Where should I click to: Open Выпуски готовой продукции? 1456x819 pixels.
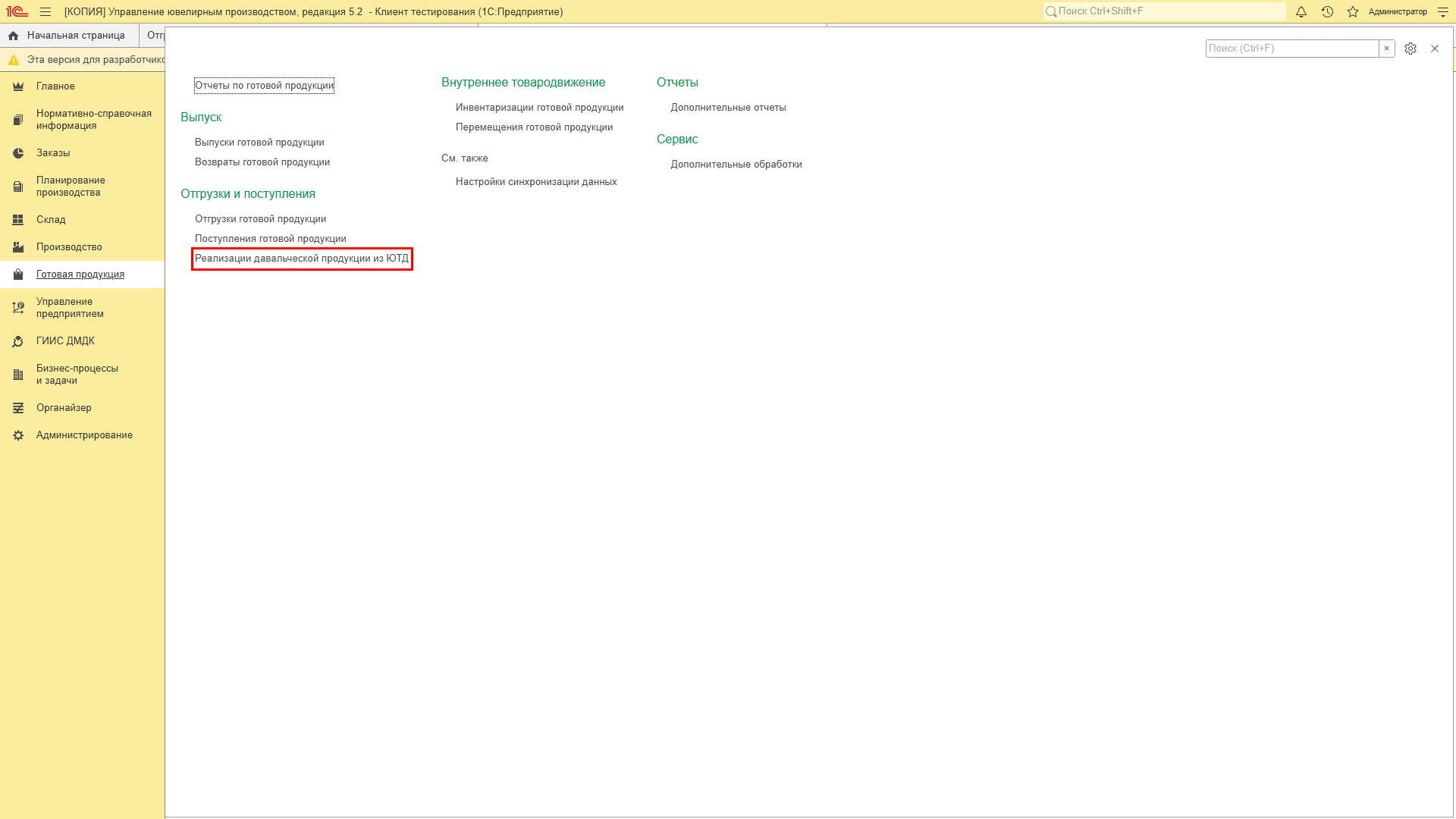pyautogui.click(x=259, y=143)
